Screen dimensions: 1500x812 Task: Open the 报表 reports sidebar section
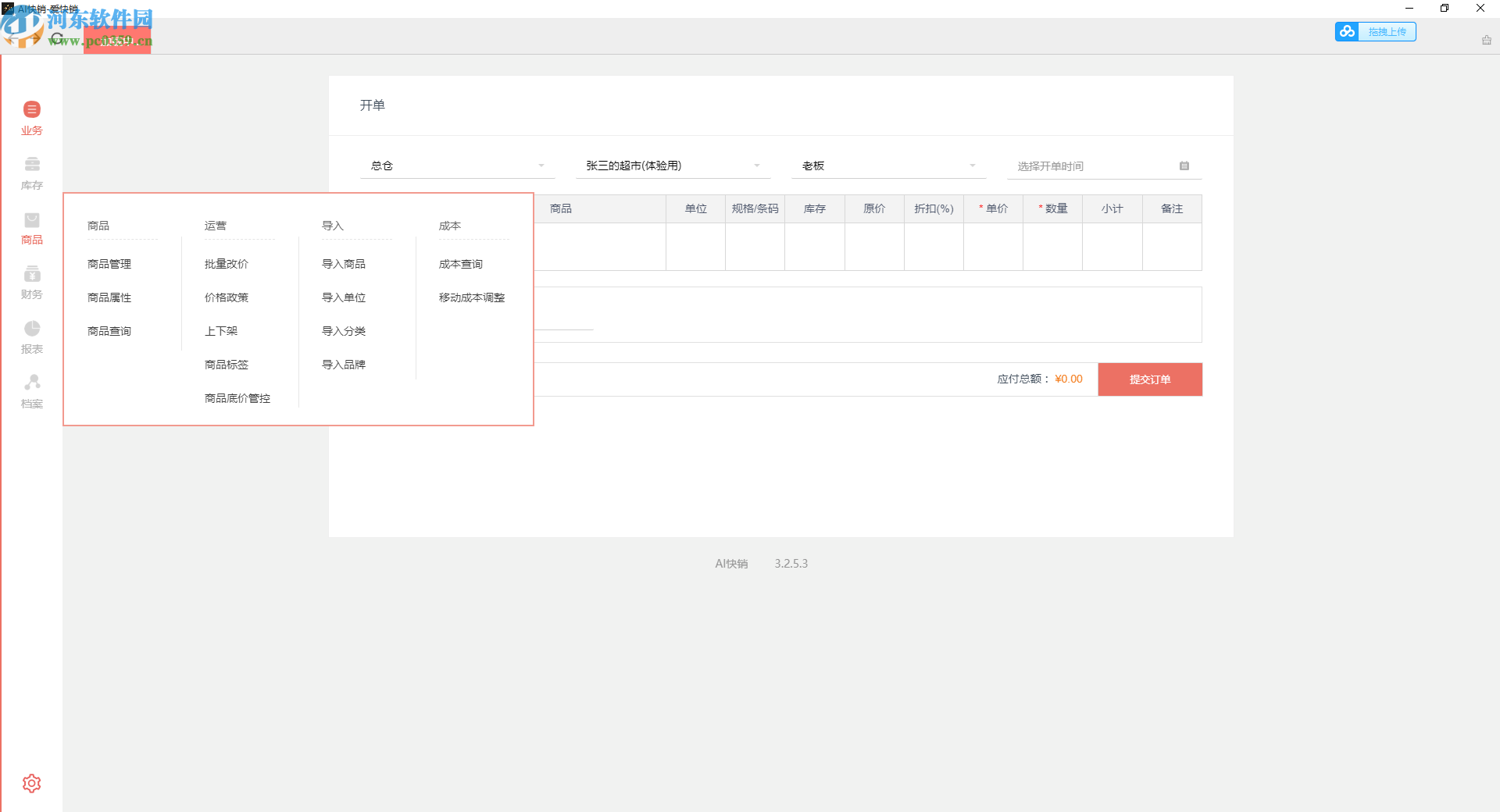tap(31, 337)
